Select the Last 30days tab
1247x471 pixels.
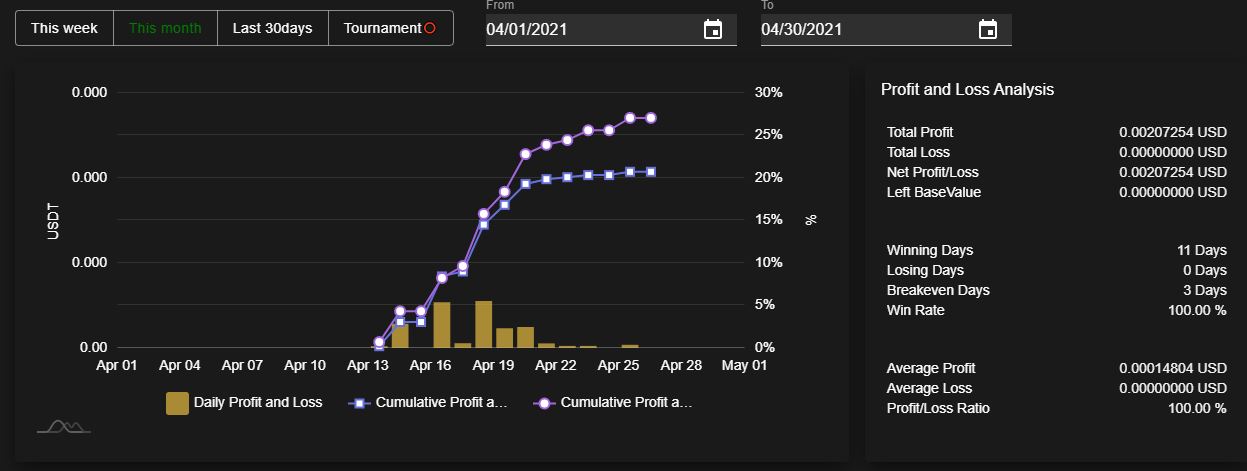[x=272, y=28]
